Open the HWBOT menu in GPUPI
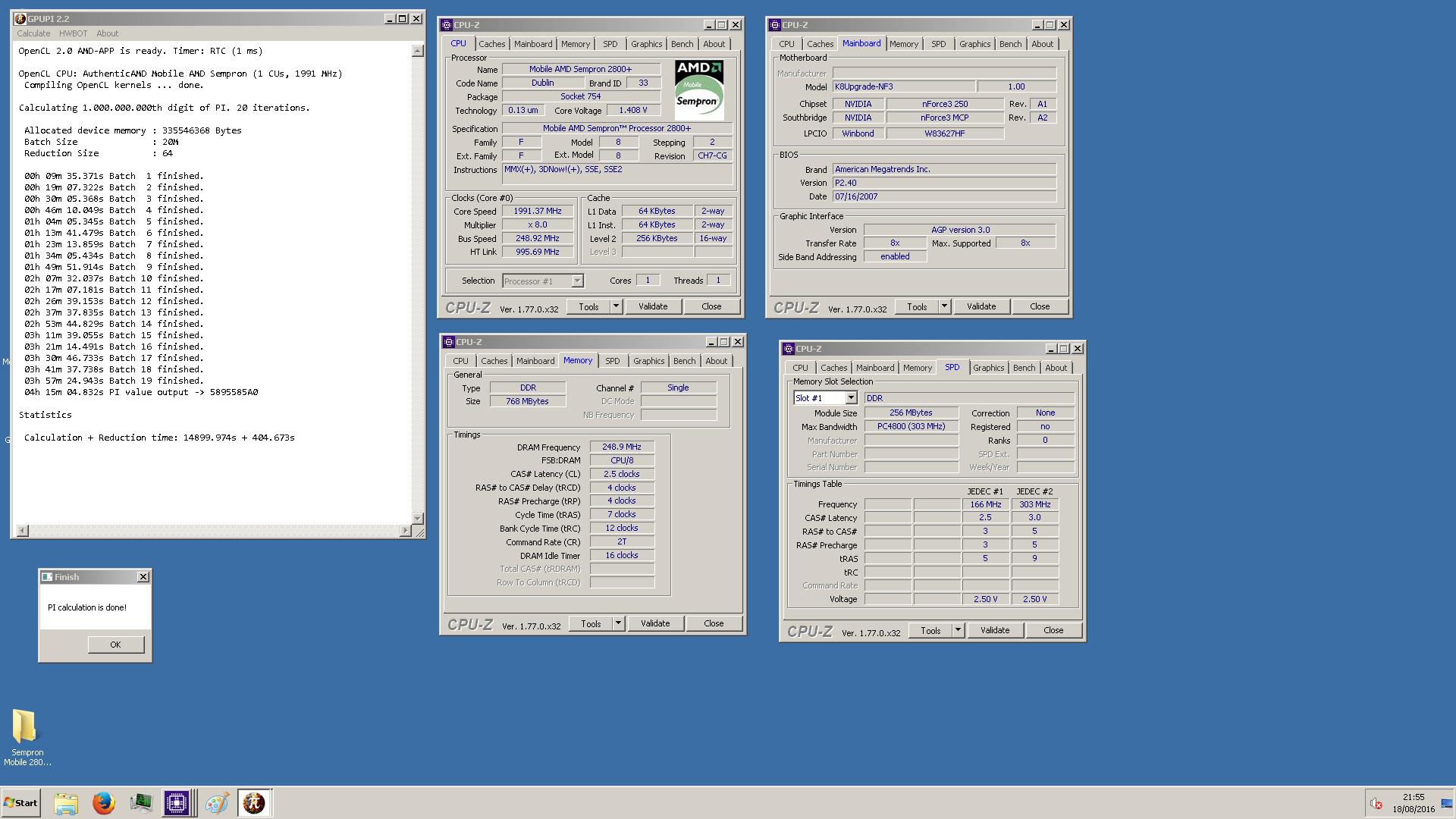 click(73, 33)
